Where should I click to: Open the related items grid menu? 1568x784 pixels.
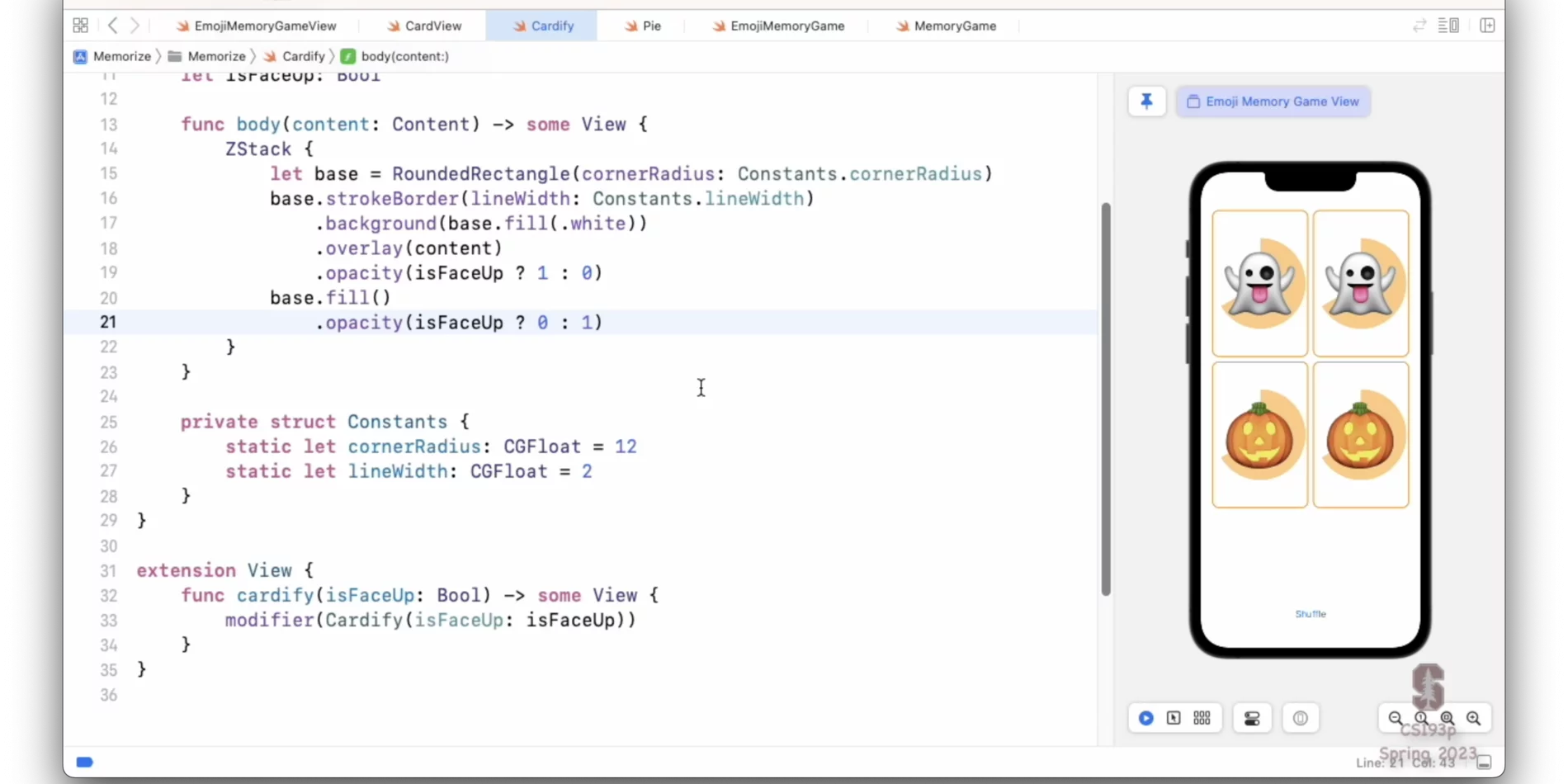(80, 26)
